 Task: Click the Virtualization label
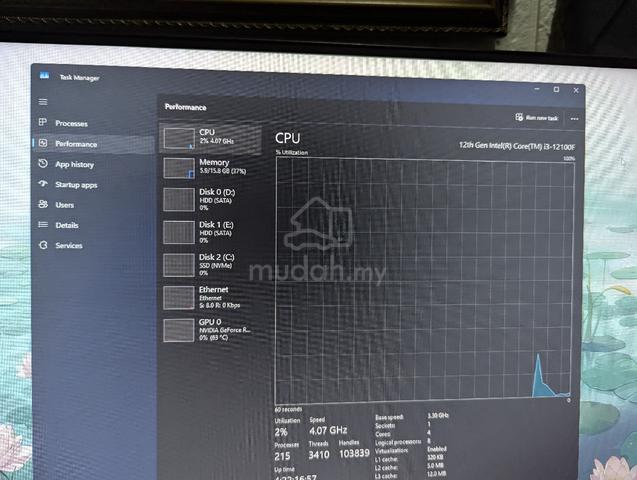tap(391, 451)
